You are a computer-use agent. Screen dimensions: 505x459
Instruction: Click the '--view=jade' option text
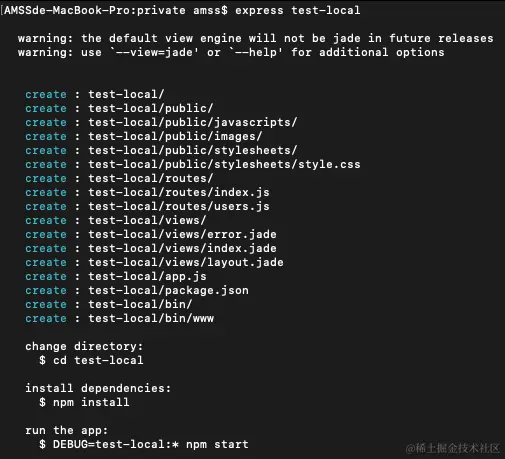pyautogui.click(x=155, y=52)
